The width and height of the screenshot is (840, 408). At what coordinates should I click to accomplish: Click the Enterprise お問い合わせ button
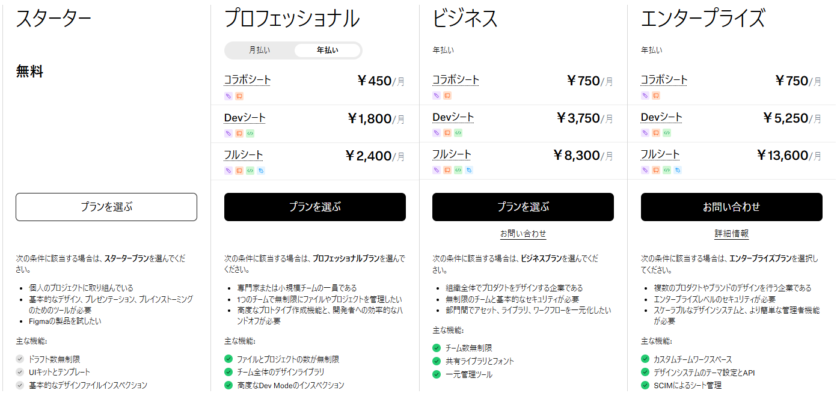click(x=732, y=207)
